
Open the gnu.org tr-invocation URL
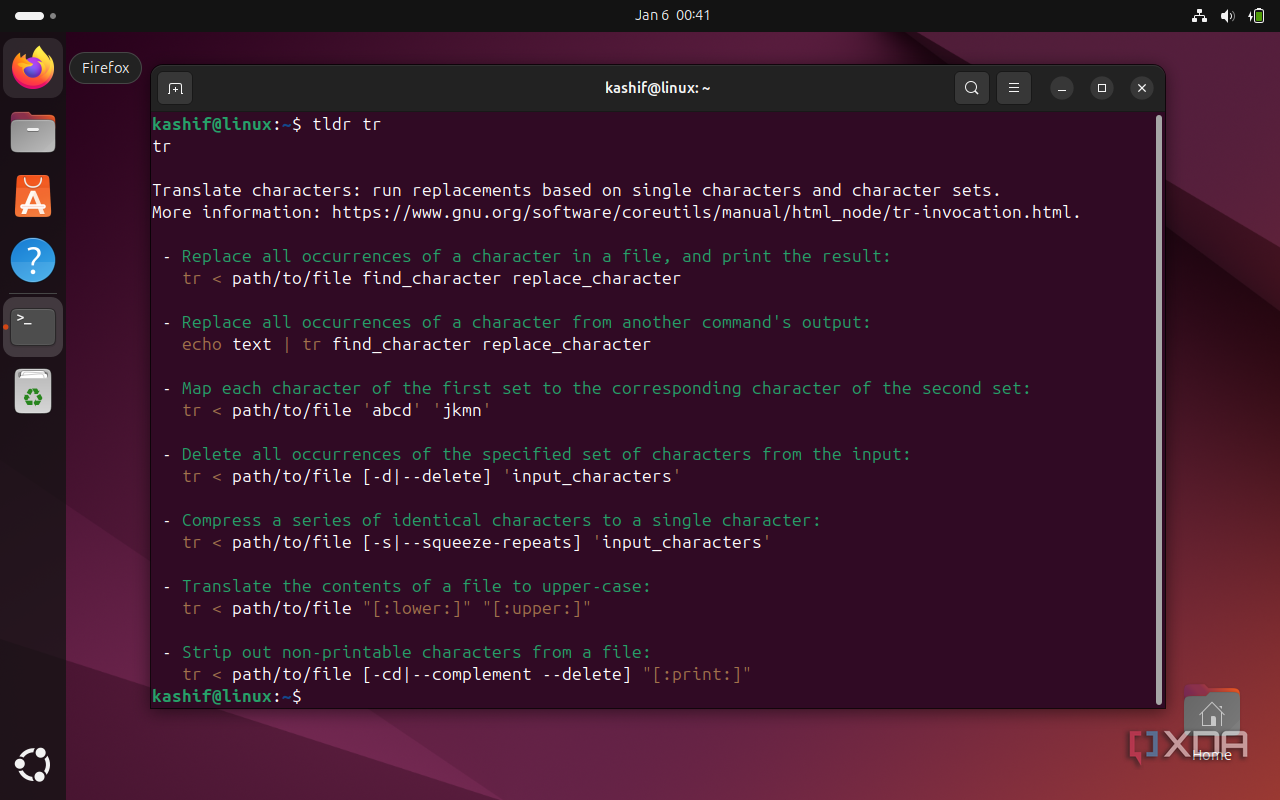(704, 212)
